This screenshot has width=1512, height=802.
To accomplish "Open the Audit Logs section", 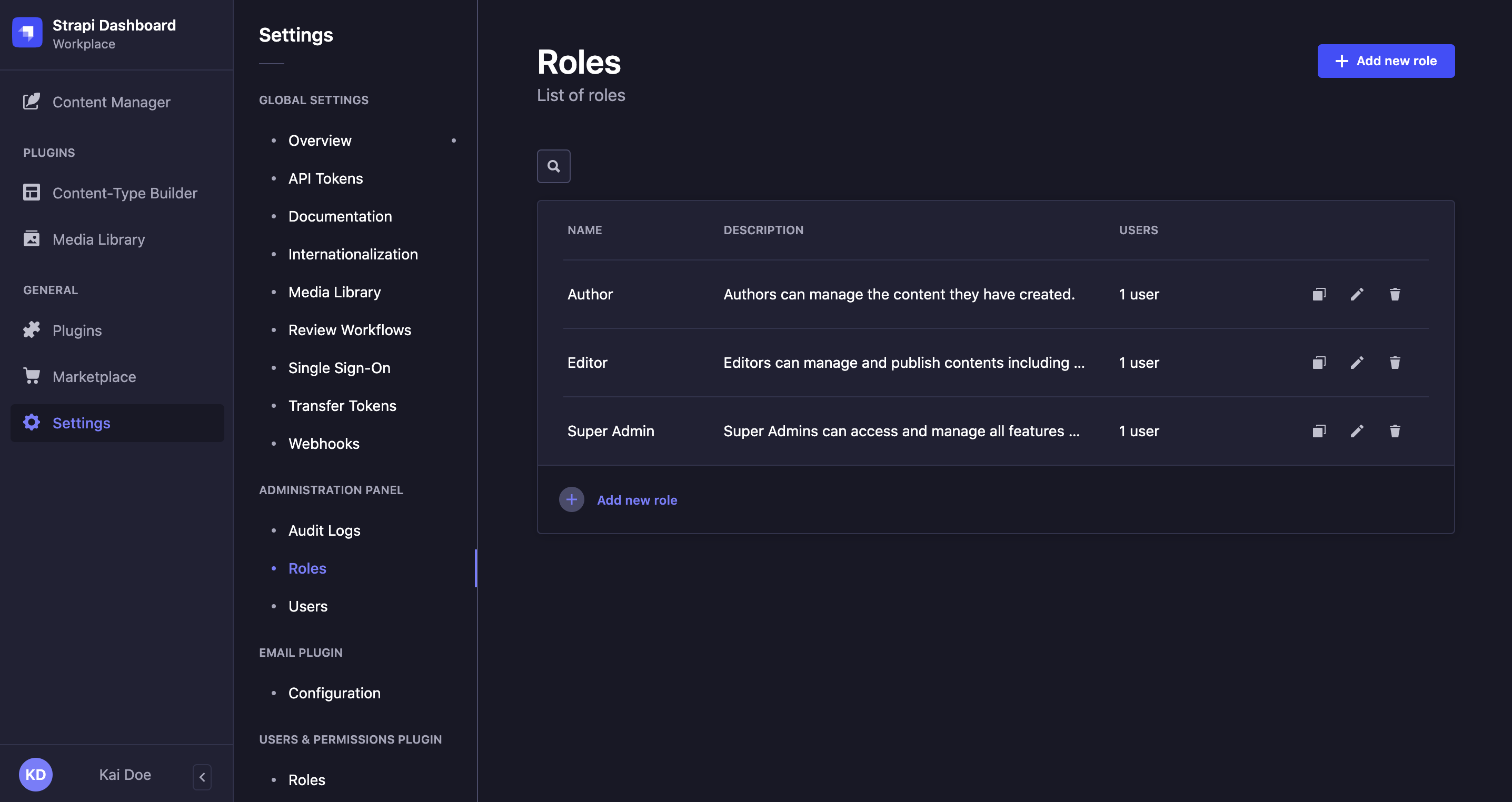I will [324, 530].
